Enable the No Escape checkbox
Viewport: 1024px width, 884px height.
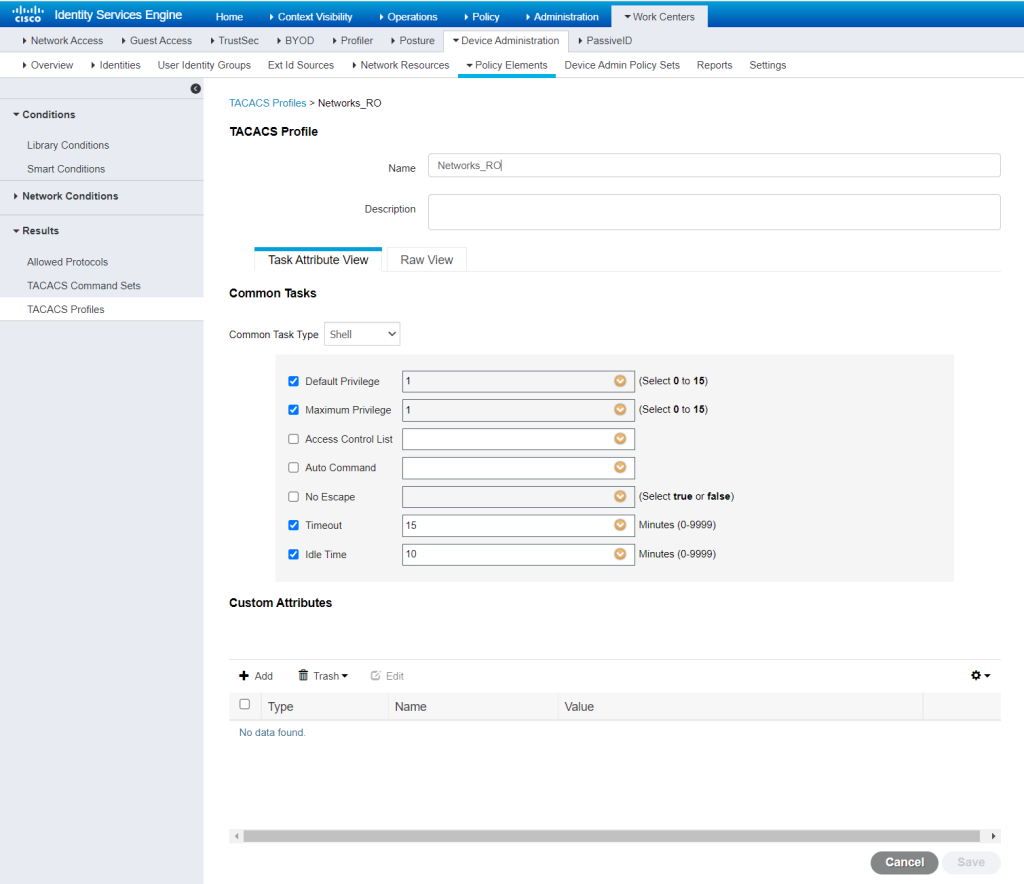293,497
